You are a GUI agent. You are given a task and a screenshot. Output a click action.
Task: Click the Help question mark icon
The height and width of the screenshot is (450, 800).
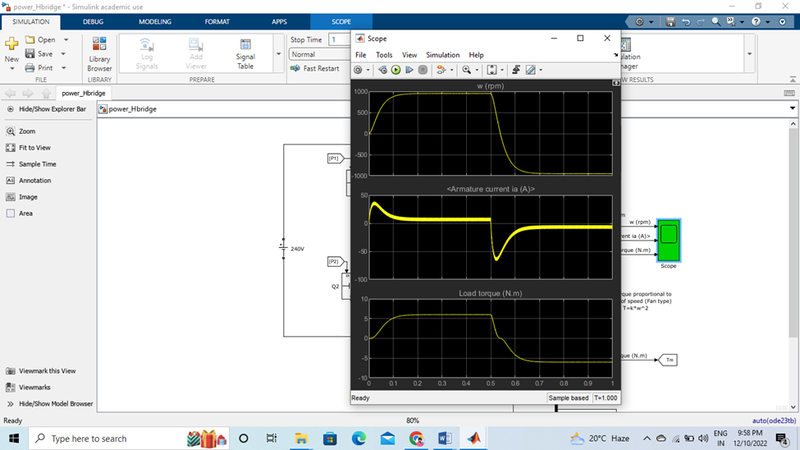[x=756, y=22]
